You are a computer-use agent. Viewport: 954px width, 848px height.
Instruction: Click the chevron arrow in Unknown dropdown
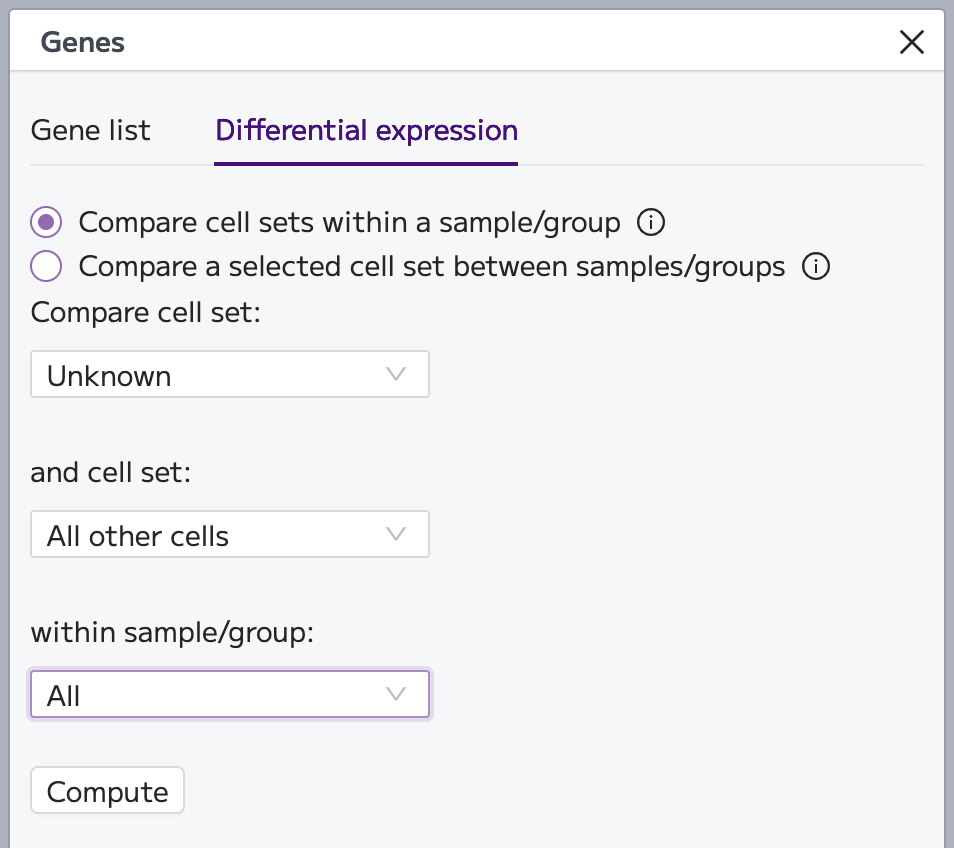click(x=395, y=374)
